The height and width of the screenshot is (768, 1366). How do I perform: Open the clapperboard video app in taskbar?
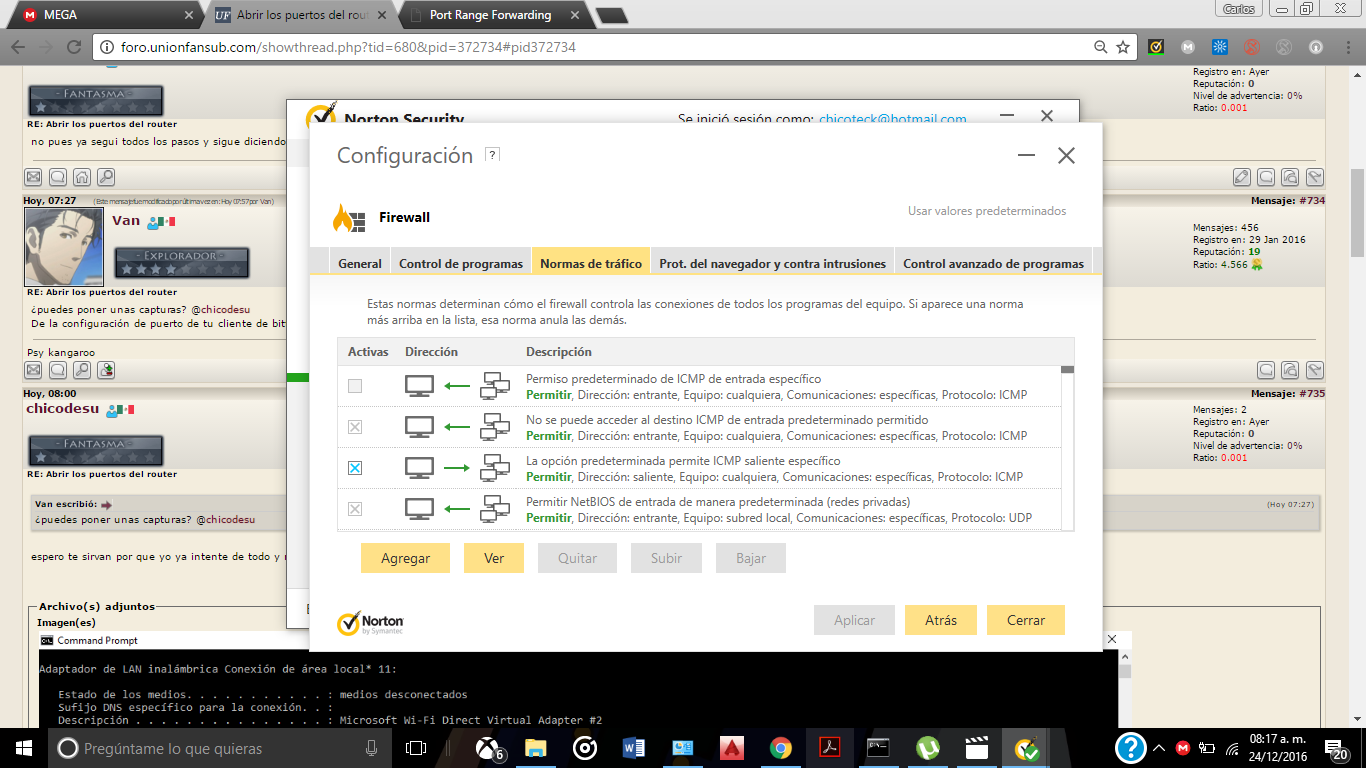click(x=977, y=748)
